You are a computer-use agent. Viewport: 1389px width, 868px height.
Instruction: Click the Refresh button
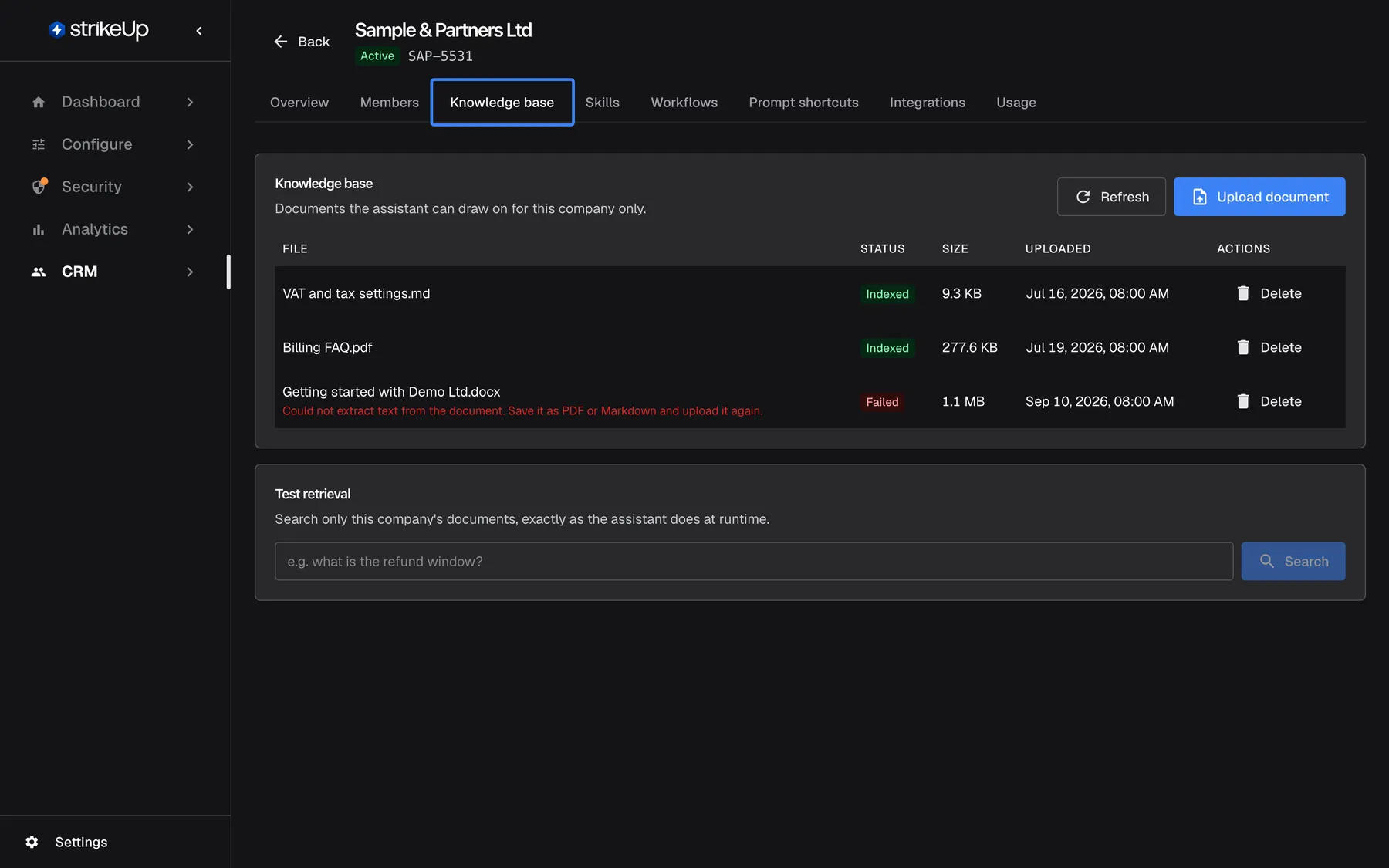click(1111, 197)
